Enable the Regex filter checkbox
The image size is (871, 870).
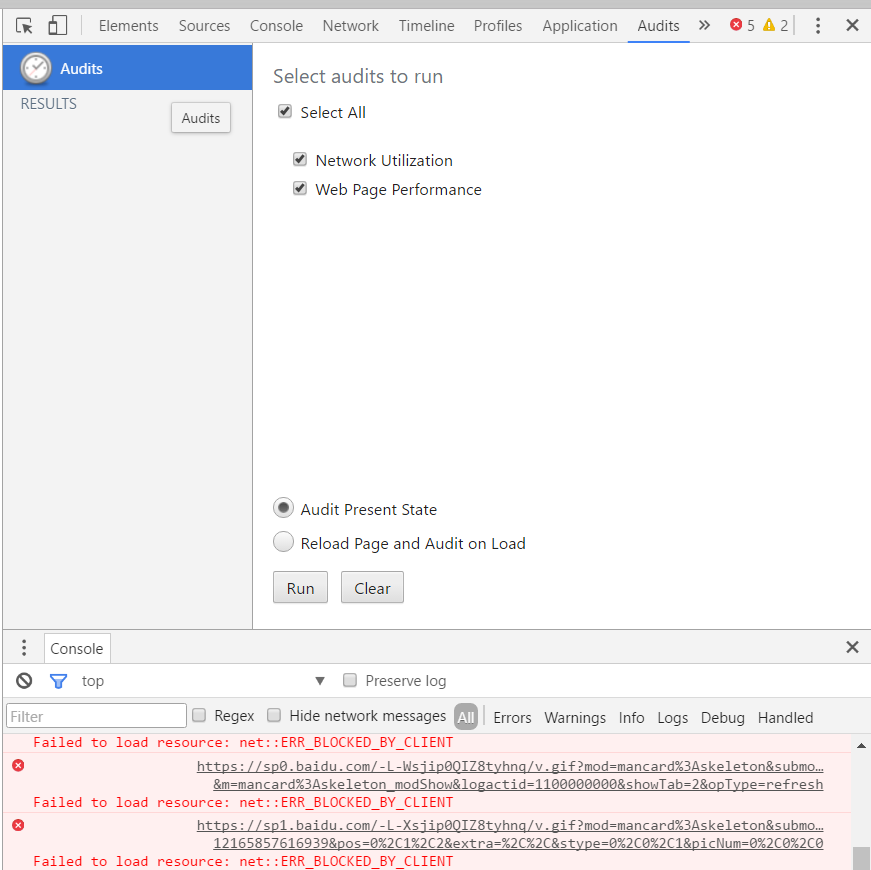click(x=199, y=715)
